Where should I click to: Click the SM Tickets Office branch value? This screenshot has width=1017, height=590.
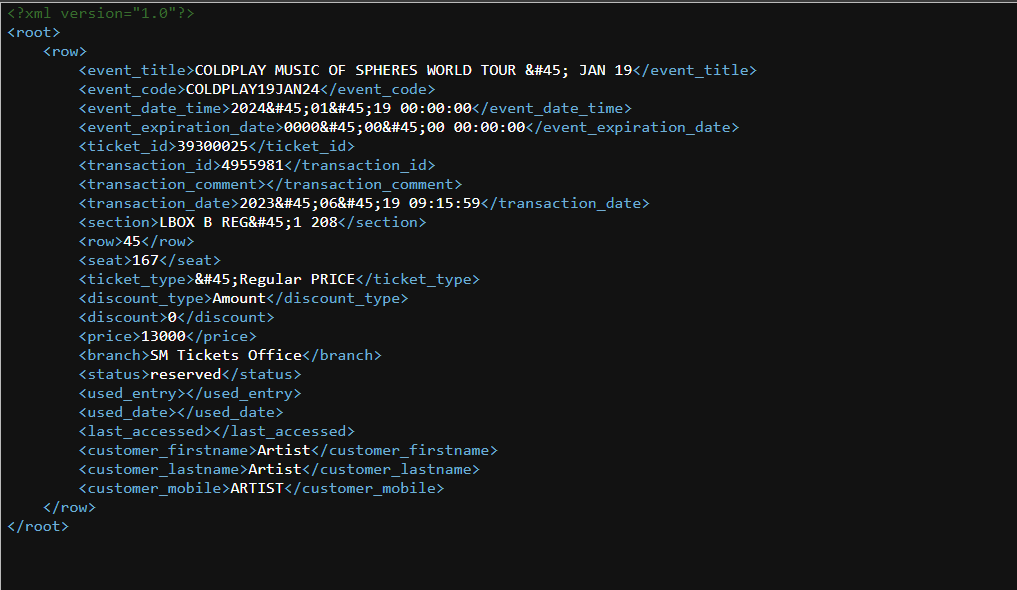click(x=225, y=355)
